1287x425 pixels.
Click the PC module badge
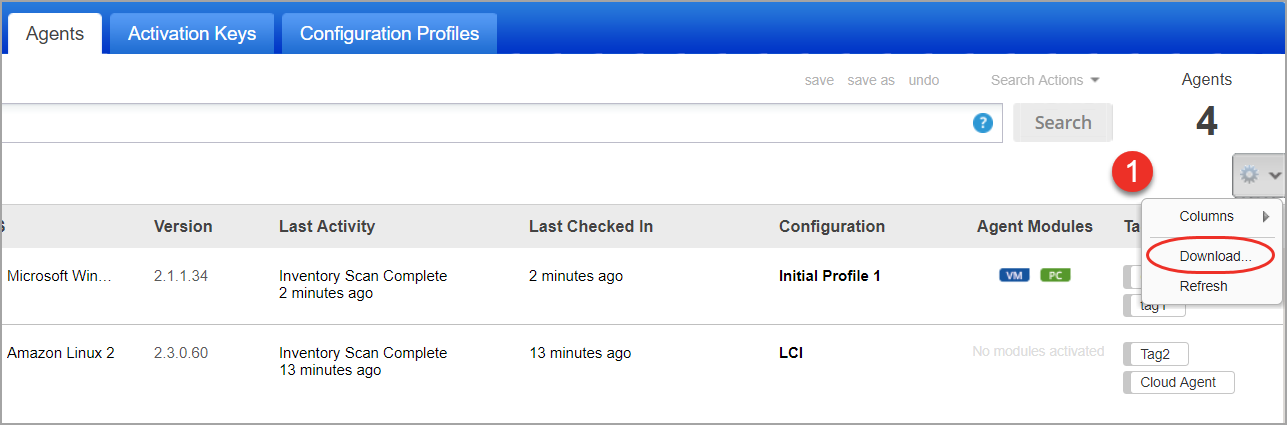pyautogui.click(x=1055, y=275)
